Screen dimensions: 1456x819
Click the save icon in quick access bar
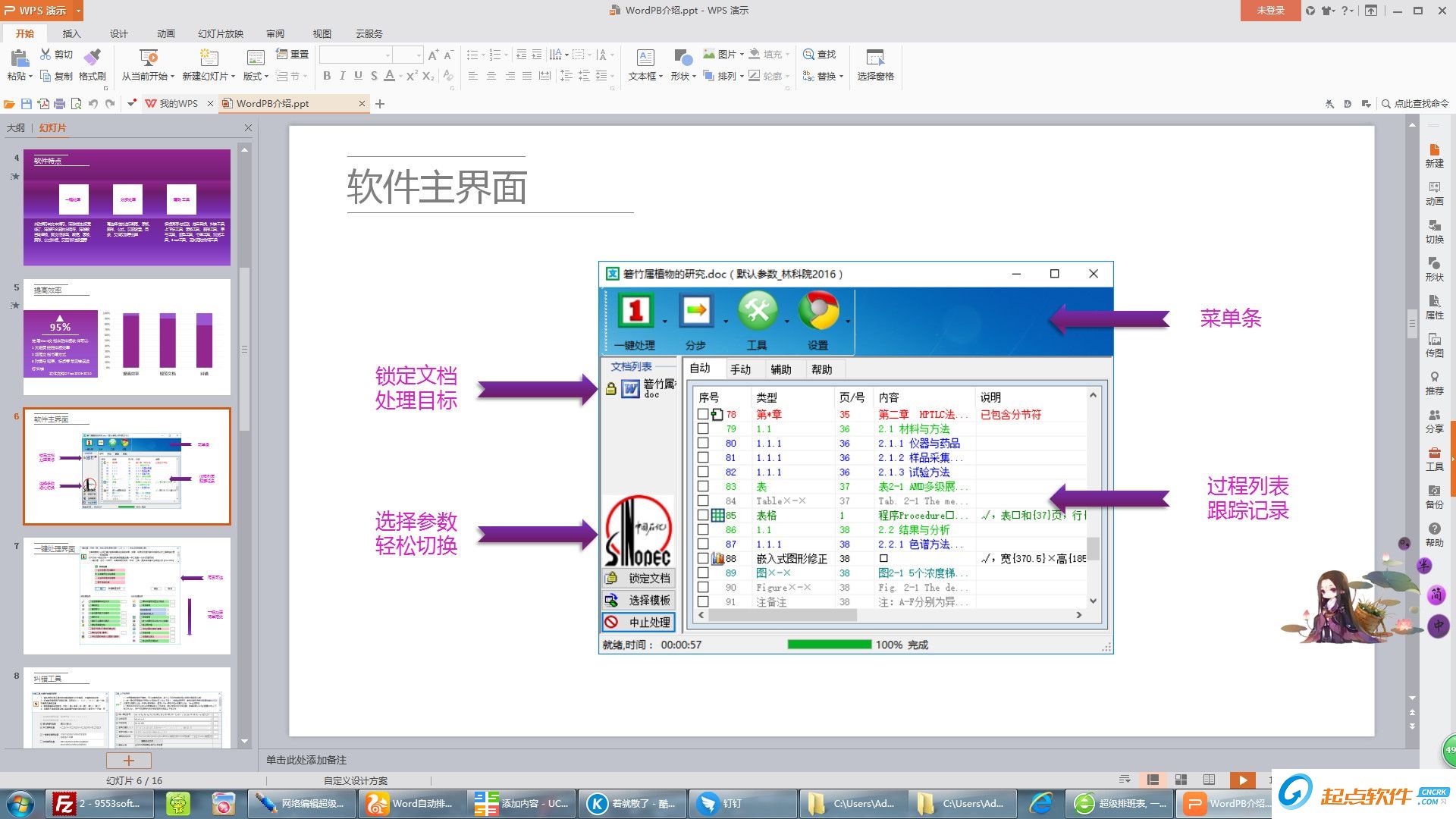coord(27,104)
